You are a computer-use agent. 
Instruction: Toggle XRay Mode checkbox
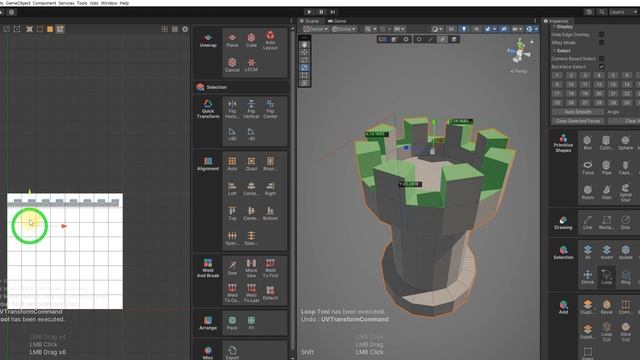[x=602, y=42]
